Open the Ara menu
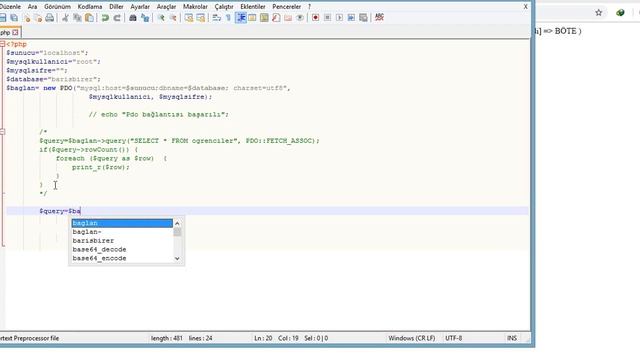The image size is (640, 360). pyautogui.click(x=32, y=7)
